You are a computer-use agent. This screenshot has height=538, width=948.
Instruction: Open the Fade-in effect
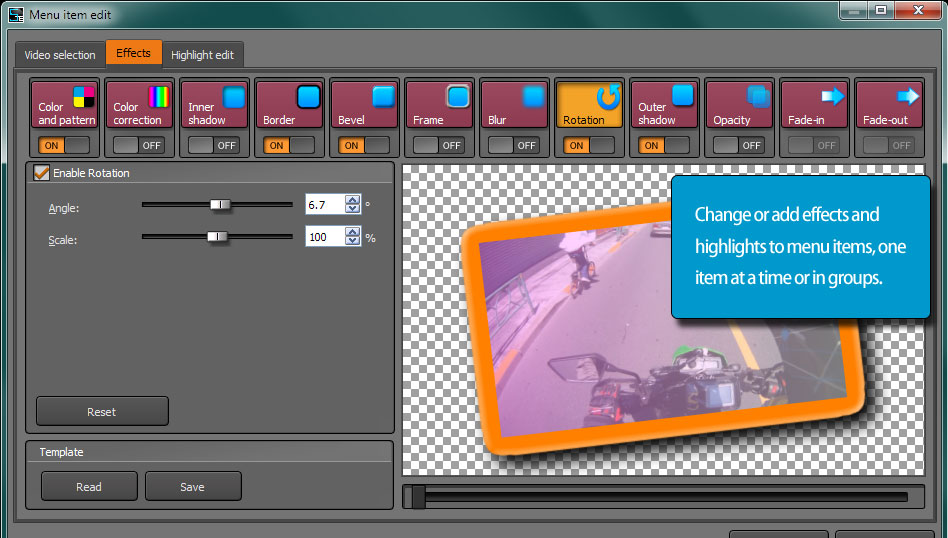tap(815, 105)
